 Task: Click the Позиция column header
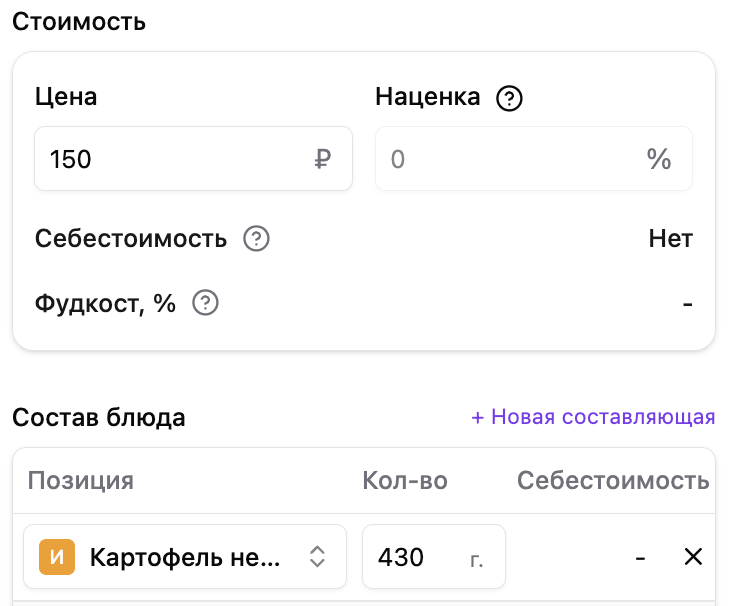click(80, 480)
